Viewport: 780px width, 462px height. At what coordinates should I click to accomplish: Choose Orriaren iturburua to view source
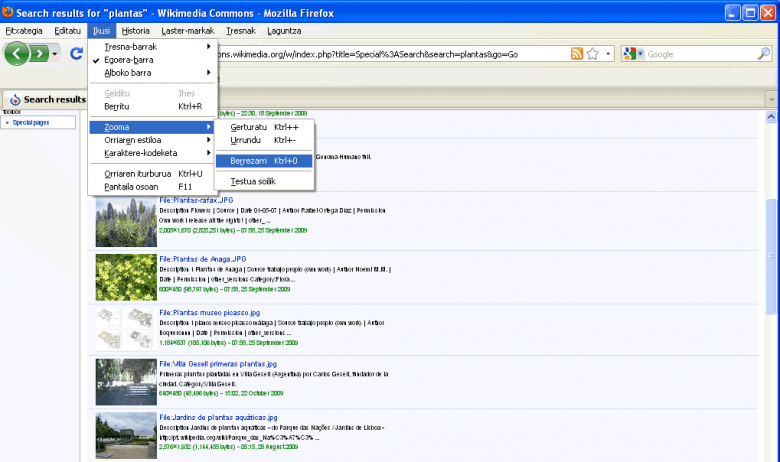point(152,174)
